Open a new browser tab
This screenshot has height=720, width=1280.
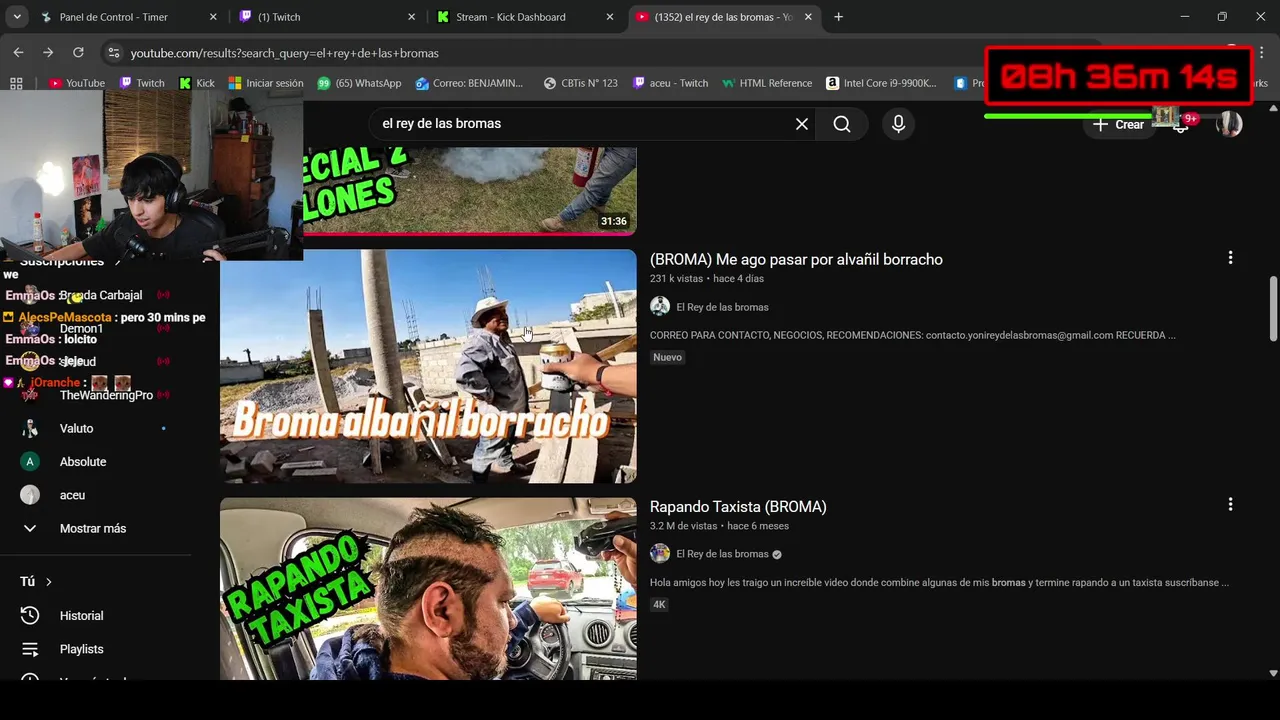coord(838,17)
